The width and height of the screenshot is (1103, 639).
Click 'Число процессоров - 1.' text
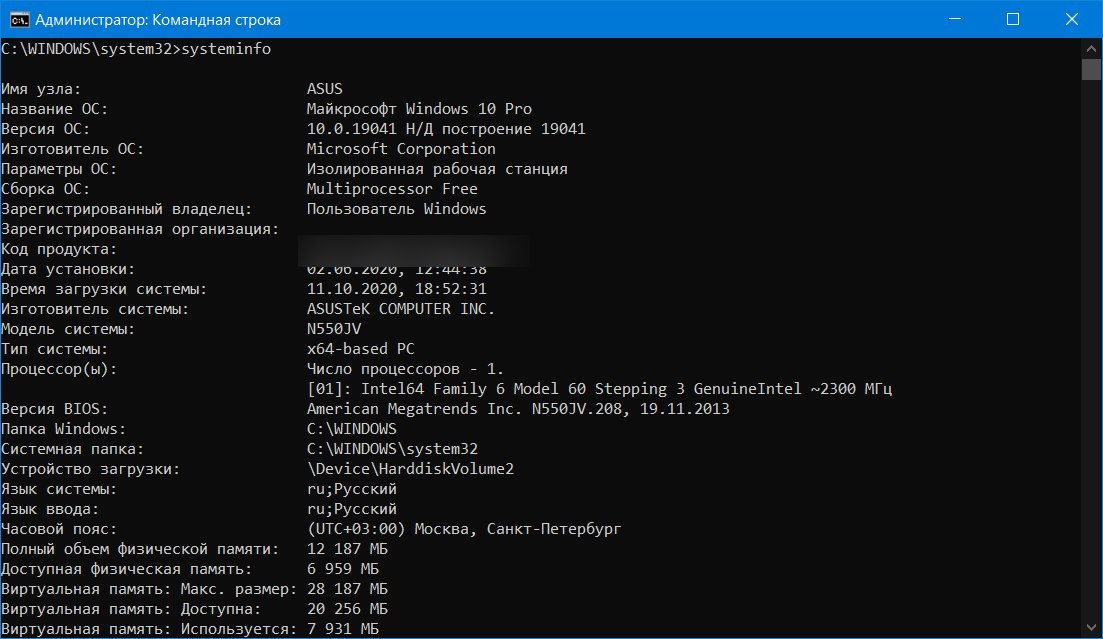tap(405, 369)
